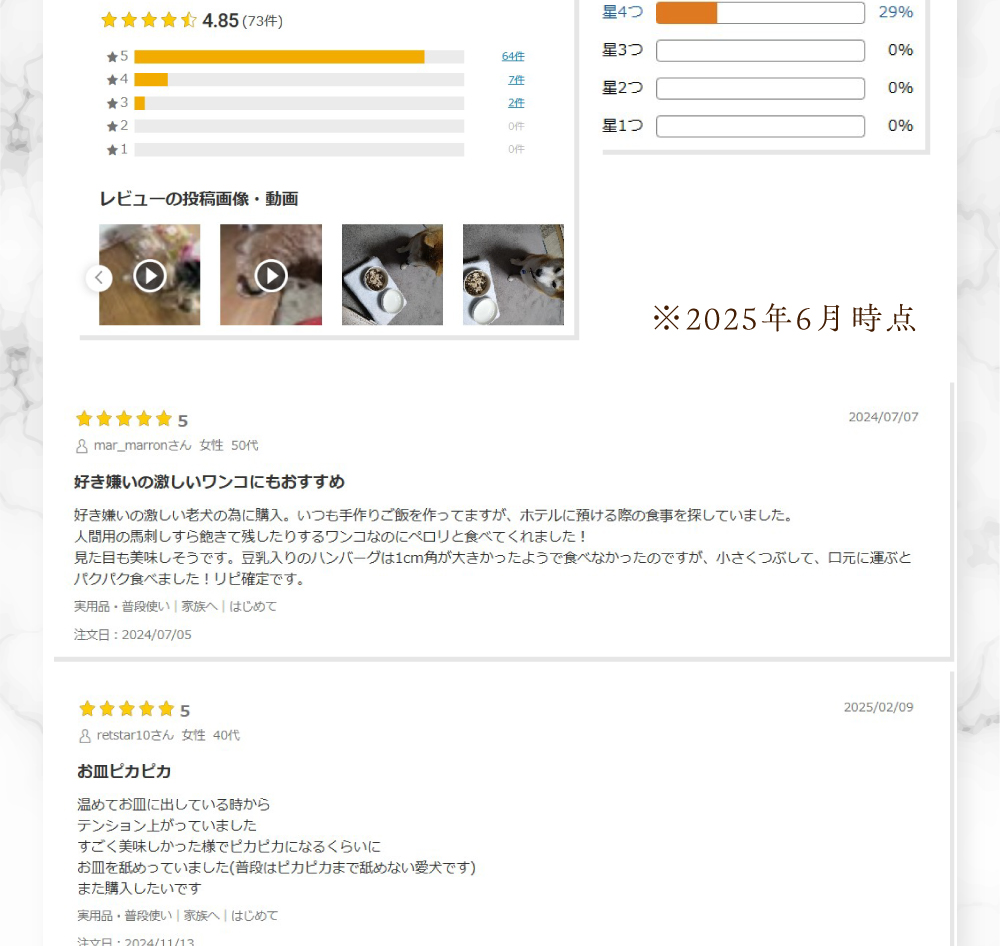Play the second review video thumbnail
Screen dimensions: 1000x946
coord(271,275)
